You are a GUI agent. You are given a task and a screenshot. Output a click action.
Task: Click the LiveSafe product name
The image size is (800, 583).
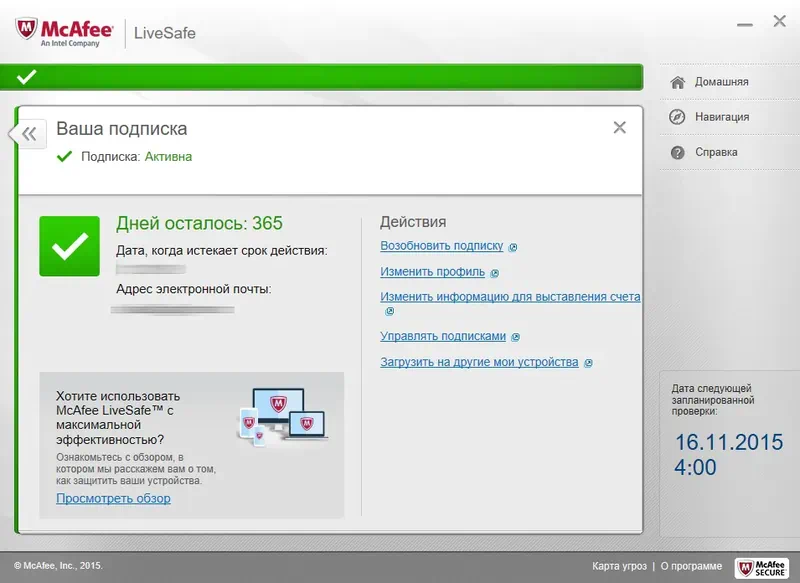pos(165,33)
